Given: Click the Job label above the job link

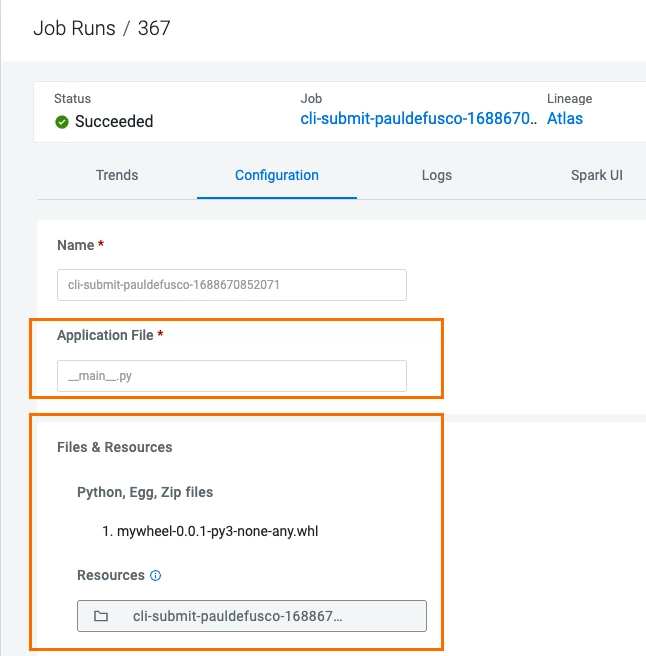Looking at the screenshot, I should click(311, 99).
